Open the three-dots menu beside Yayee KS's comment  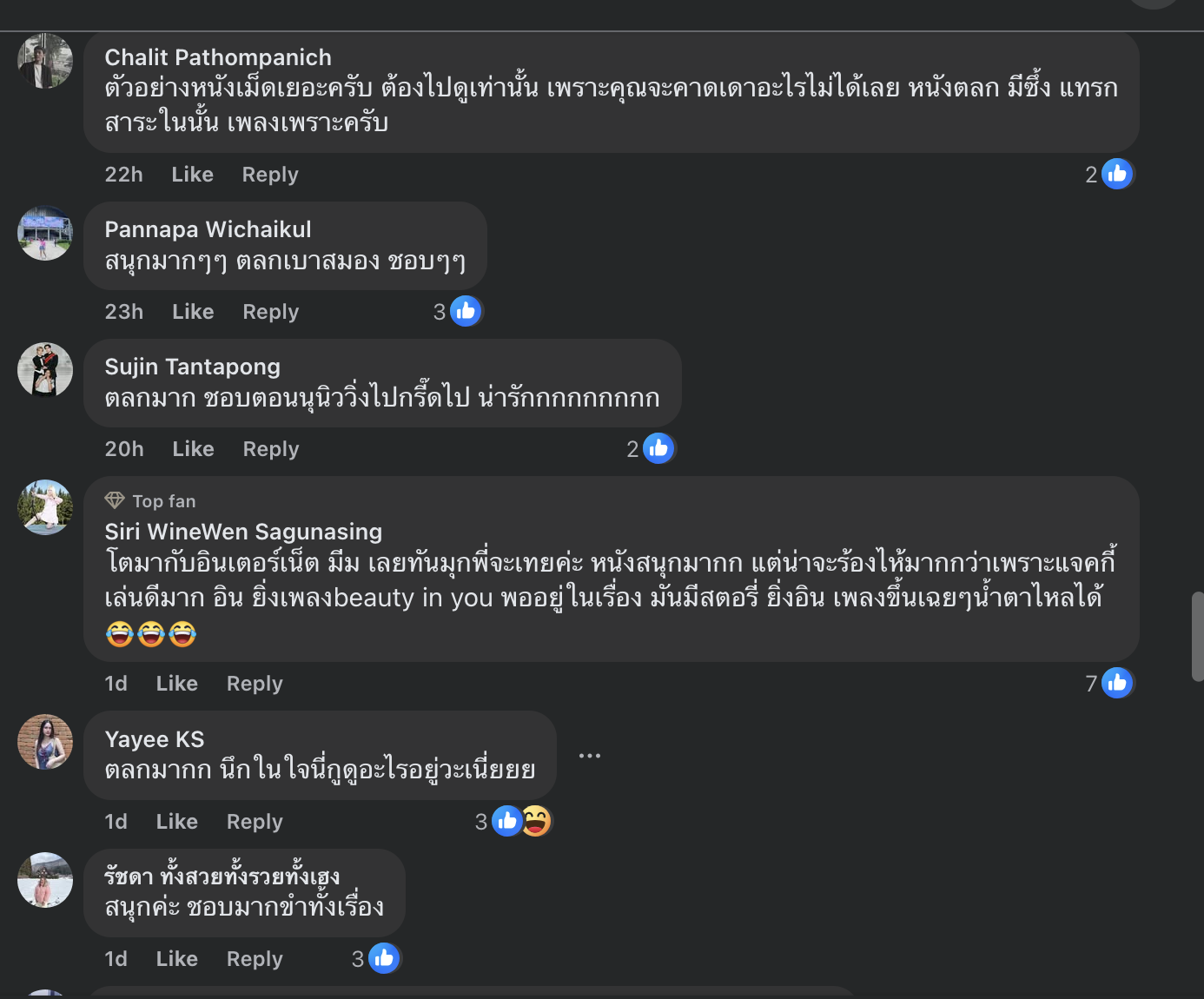point(590,756)
